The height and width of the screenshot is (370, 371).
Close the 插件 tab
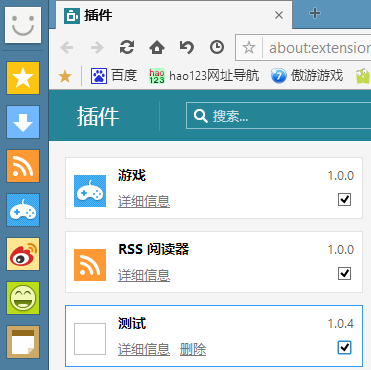point(279,15)
